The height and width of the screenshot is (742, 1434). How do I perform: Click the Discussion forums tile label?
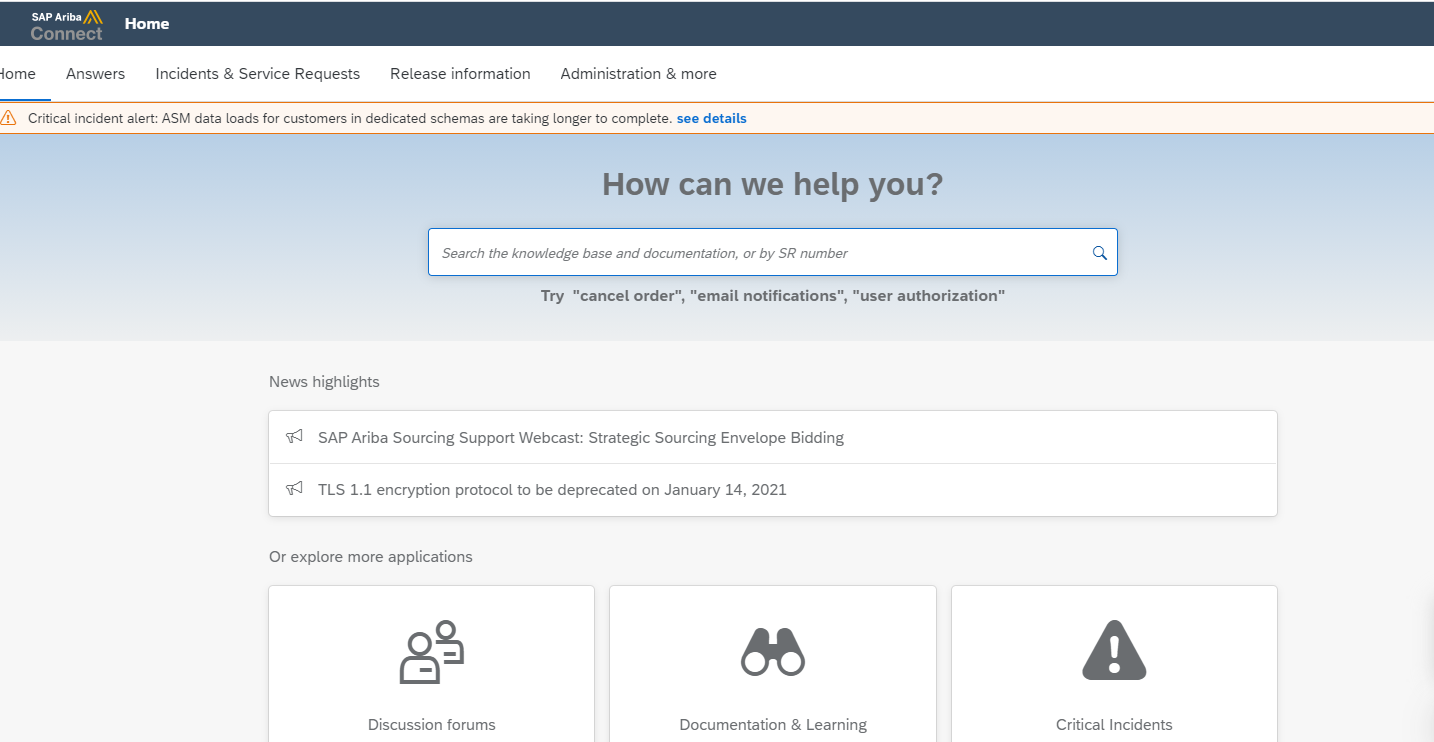click(x=432, y=725)
